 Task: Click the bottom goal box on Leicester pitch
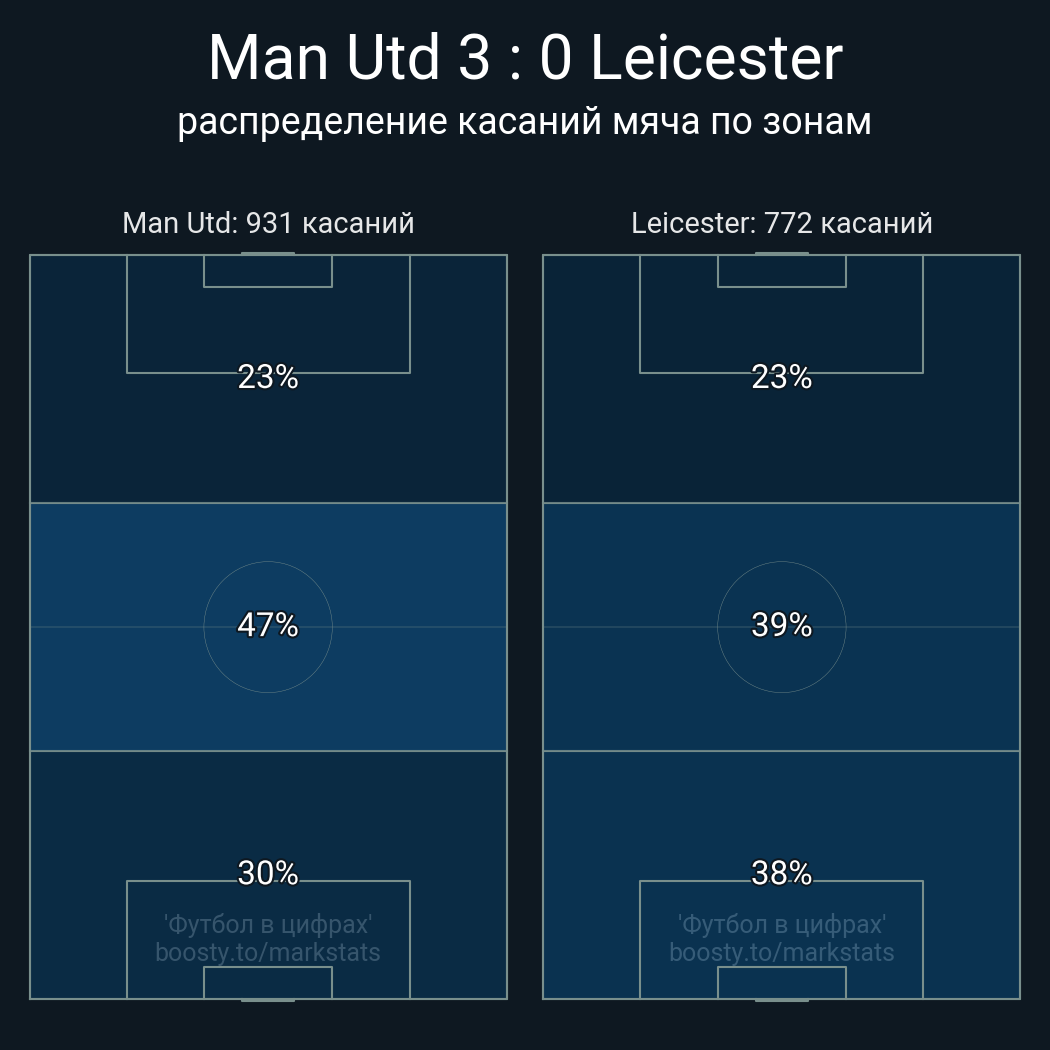point(781,982)
